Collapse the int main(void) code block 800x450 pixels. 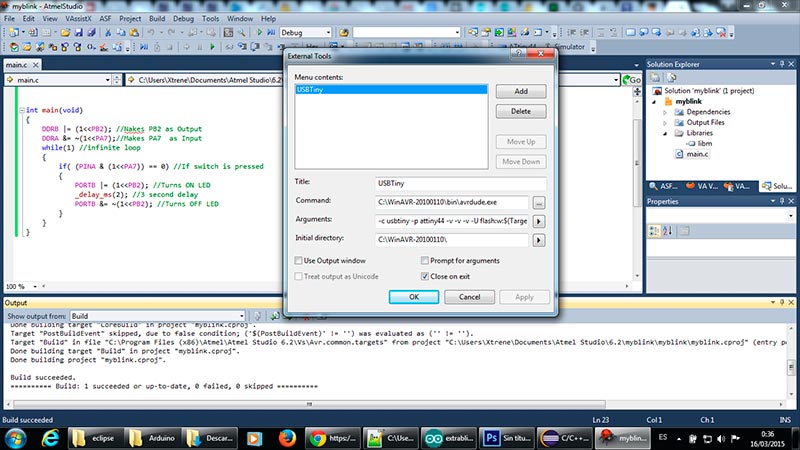pos(22,110)
